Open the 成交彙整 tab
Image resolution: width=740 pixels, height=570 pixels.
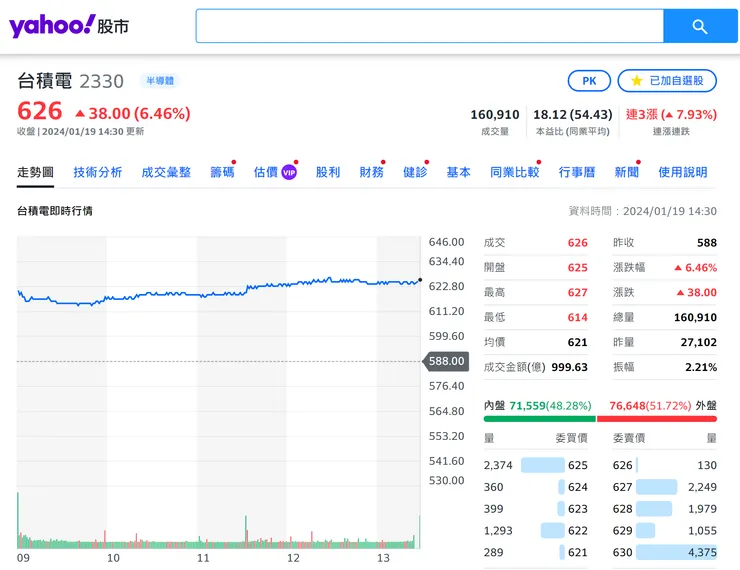coord(166,172)
